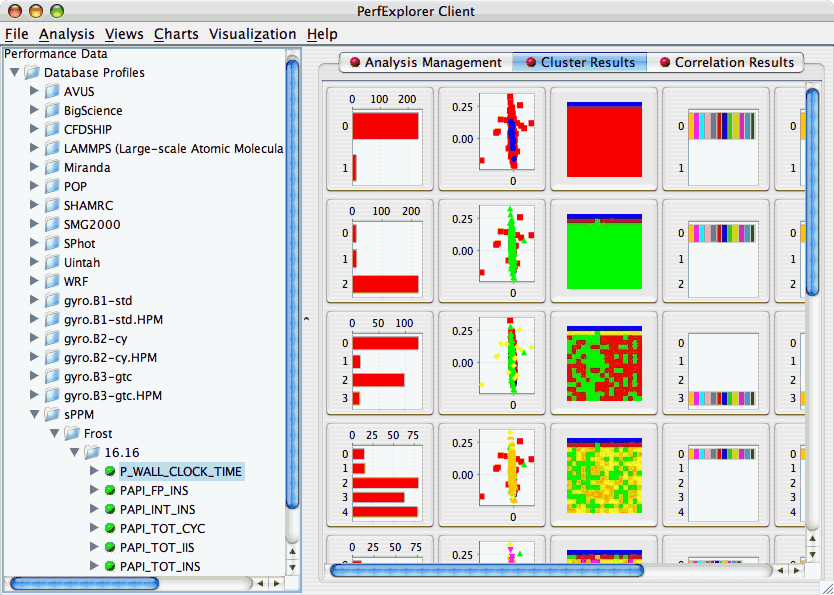Open the second row green virtual topology thumbnail
This screenshot has height=595, width=834.
point(603,249)
